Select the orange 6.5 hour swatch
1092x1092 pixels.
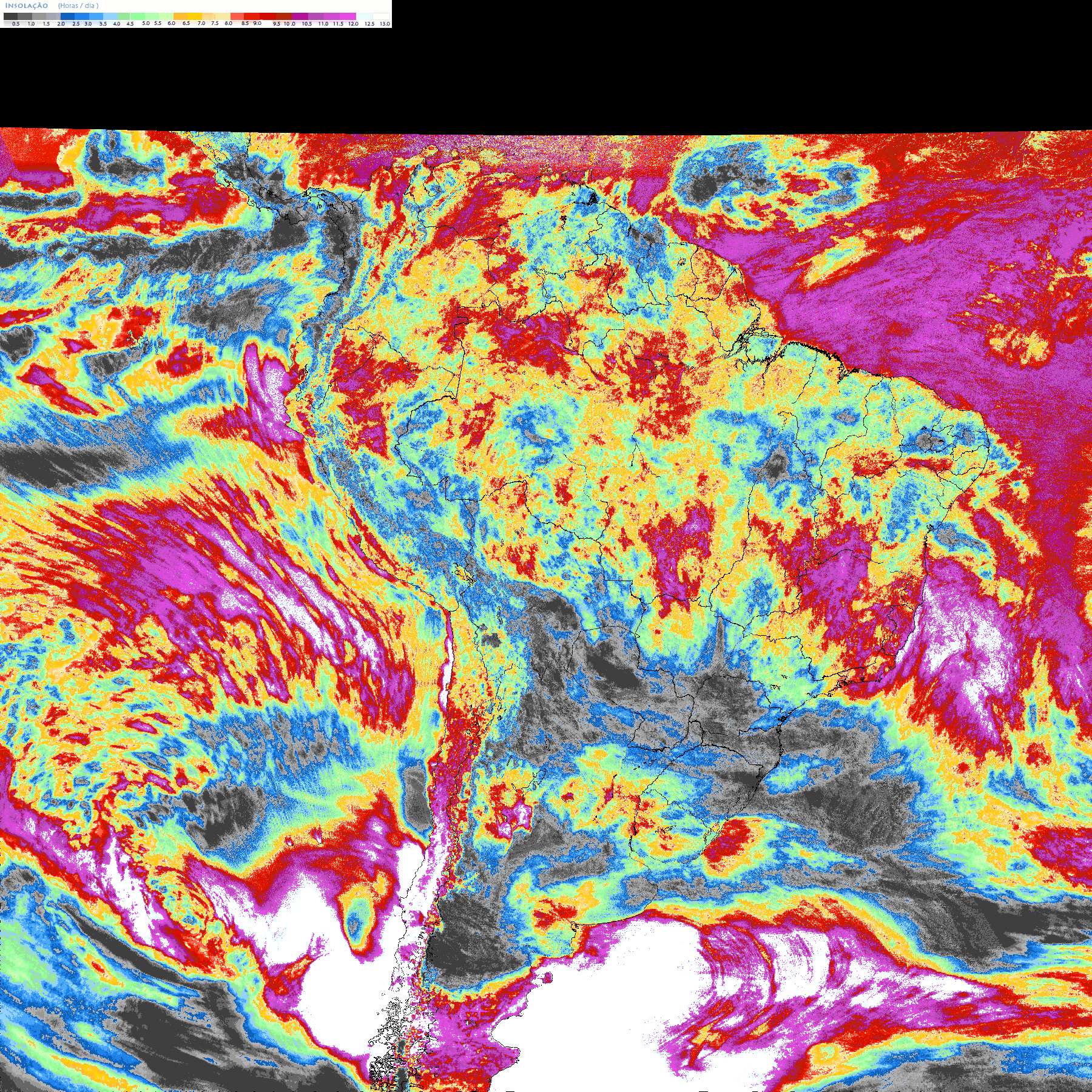181,16
